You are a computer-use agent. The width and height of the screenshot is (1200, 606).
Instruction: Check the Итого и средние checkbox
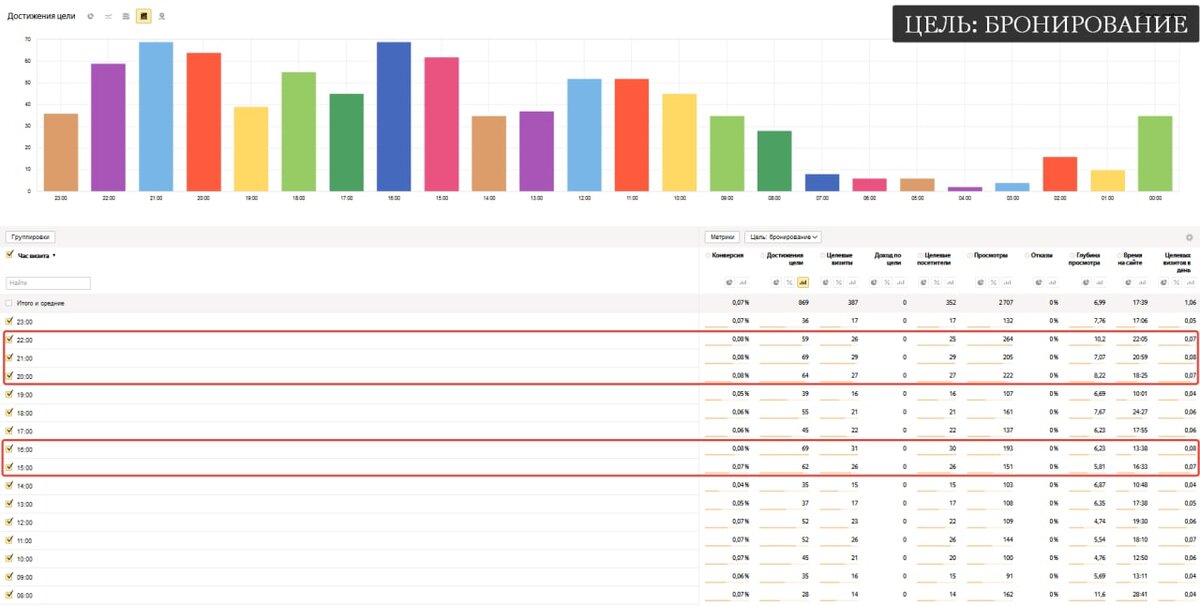click(10, 303)
